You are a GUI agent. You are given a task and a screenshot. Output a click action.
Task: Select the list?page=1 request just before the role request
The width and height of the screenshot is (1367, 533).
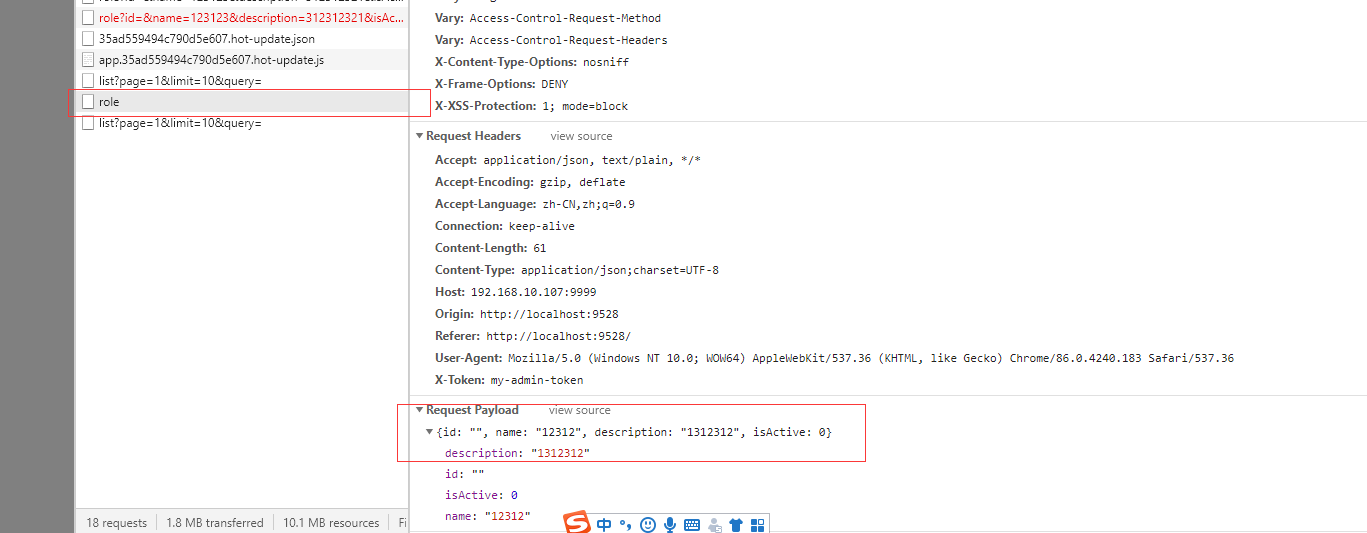pyautogui.click(x=242, y=81)
